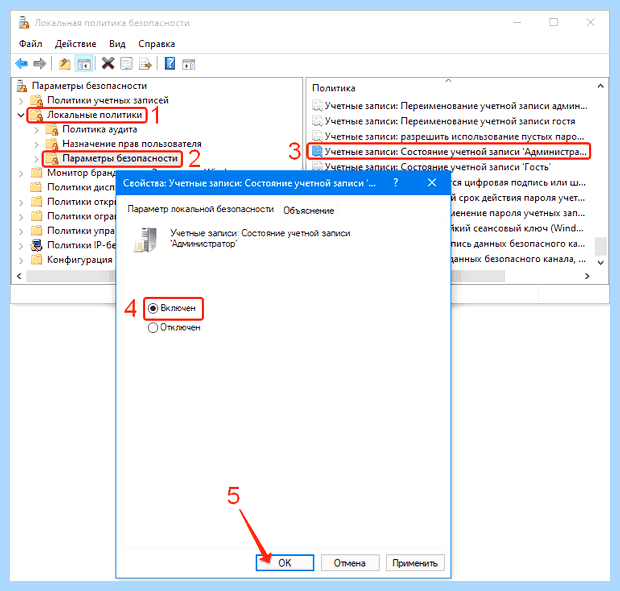620x591 pixels.
Task: Open the Справка menu
Action: coord(157,44)
